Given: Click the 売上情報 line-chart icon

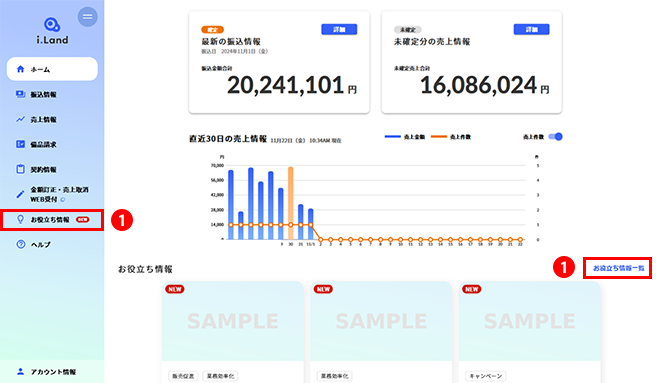Looking at the screenshot, I should click(x=20, y=120).
